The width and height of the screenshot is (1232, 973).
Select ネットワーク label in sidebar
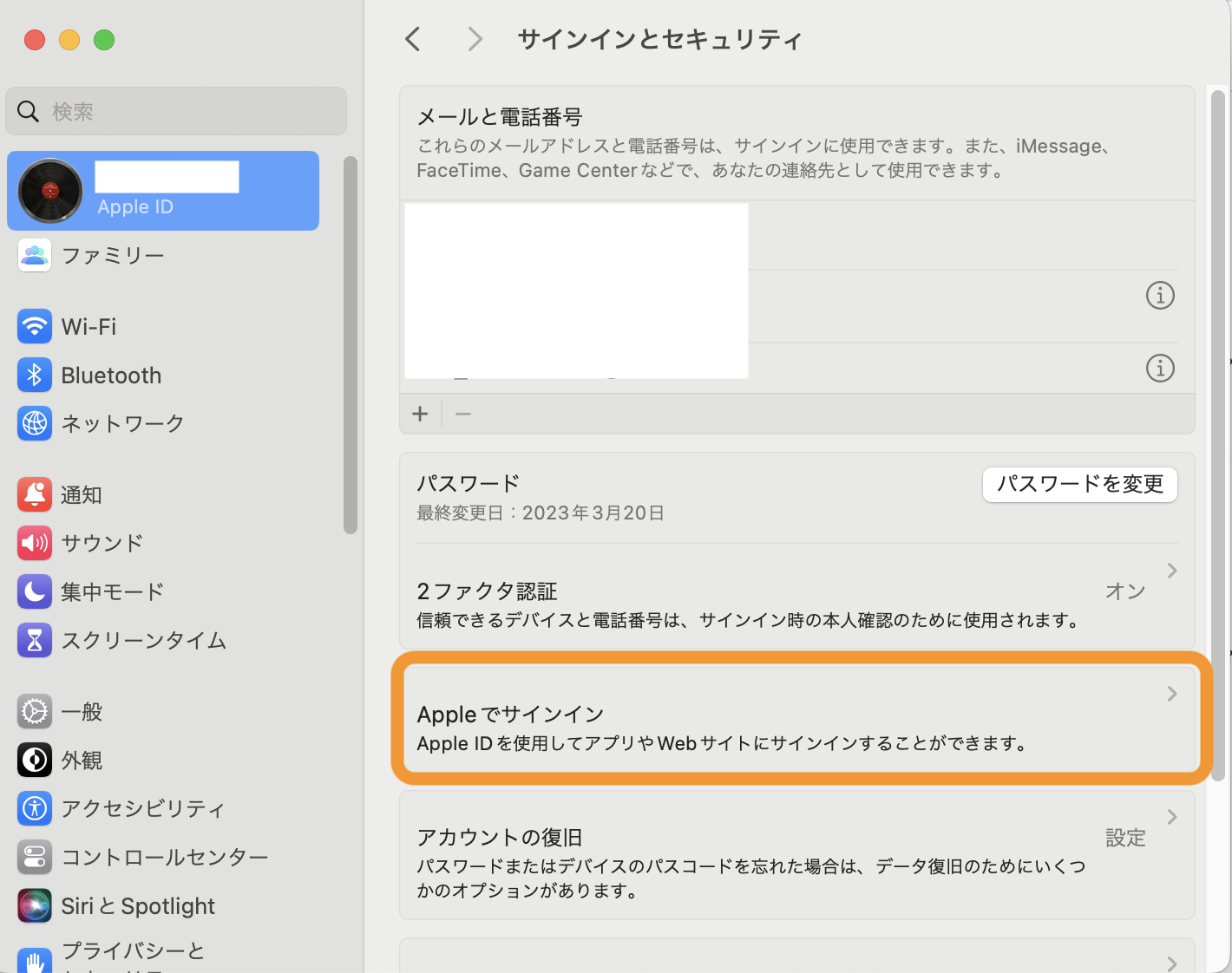pyautogui.click(x=122, y=423)
